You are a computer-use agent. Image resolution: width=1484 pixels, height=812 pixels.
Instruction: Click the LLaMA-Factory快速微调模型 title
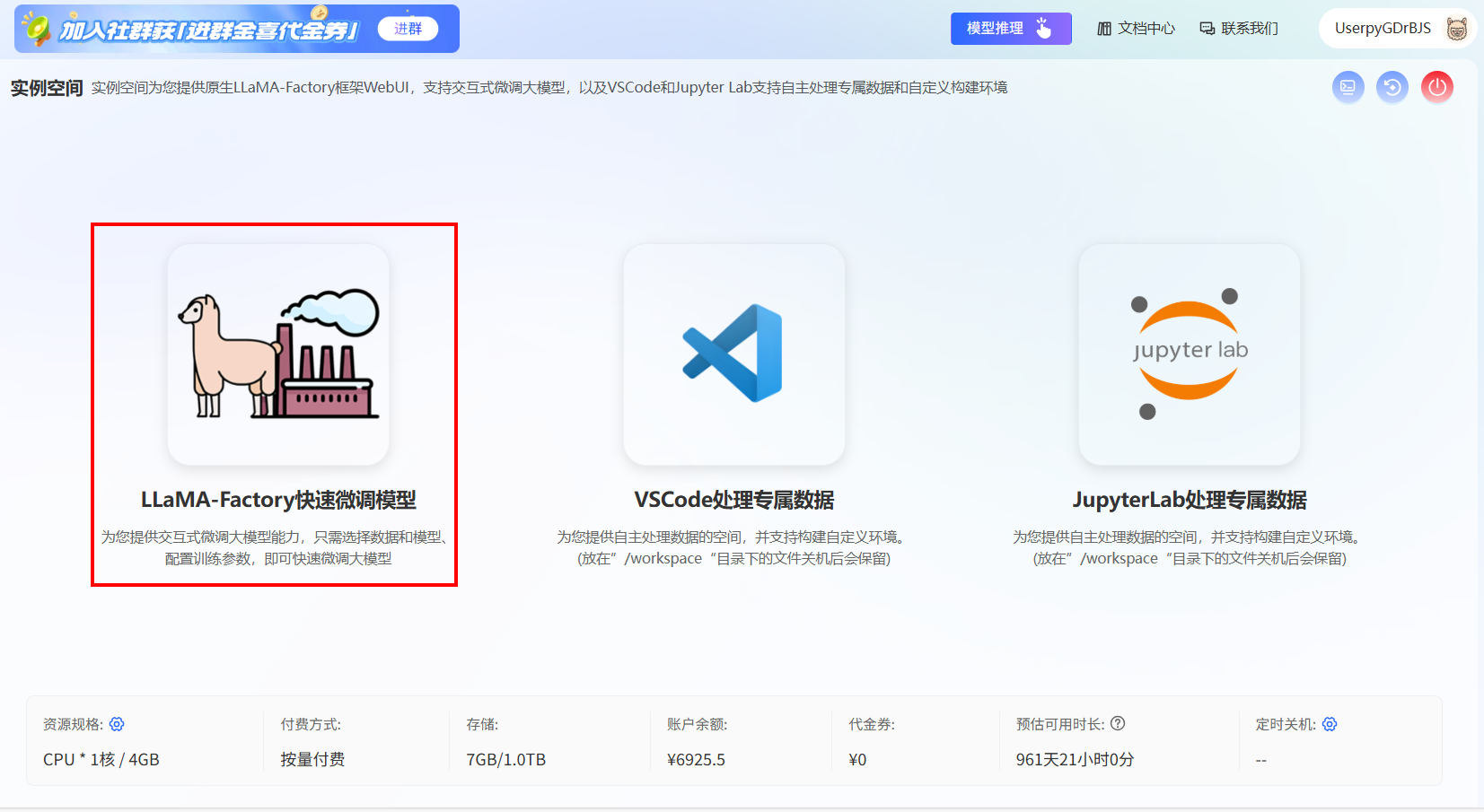[278, 500]
